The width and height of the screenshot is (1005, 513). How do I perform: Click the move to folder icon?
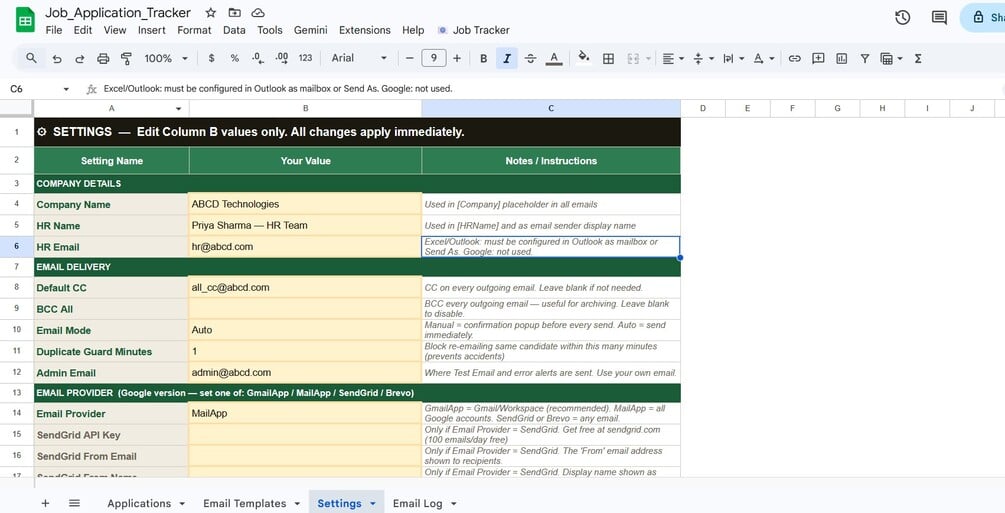pos(235,13)
